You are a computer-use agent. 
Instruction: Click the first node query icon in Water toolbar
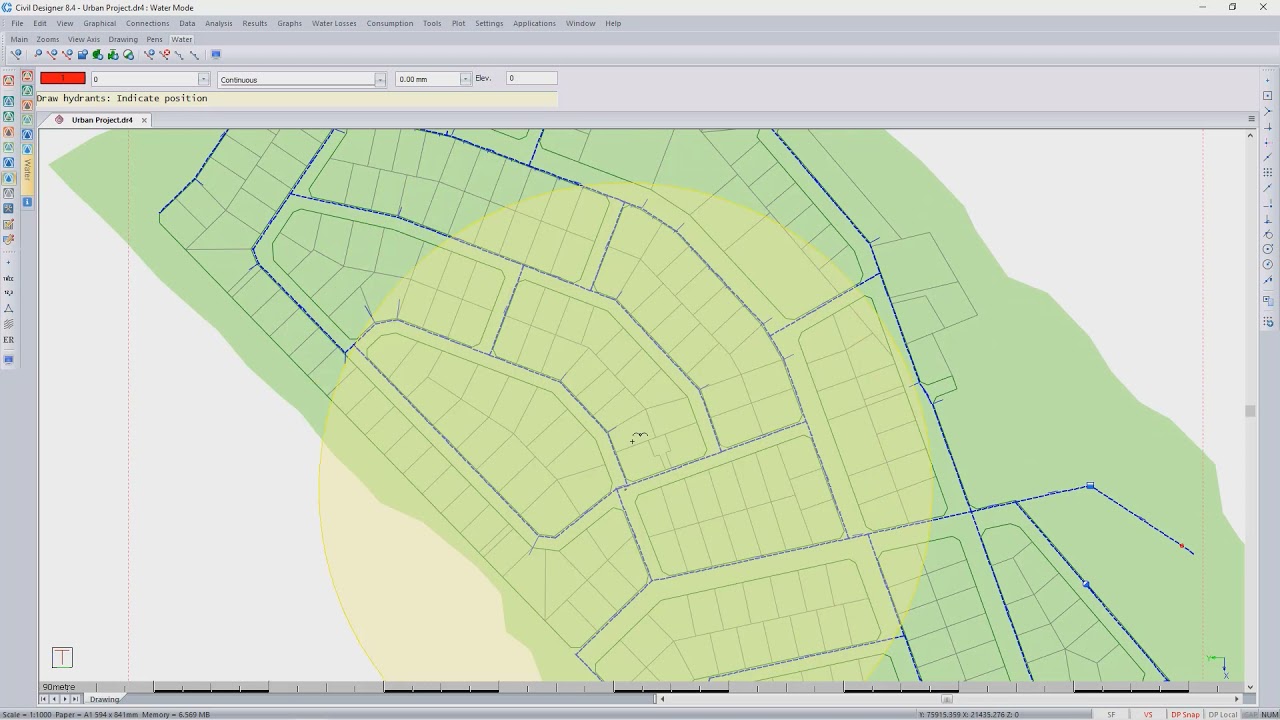[x=16, y=55]
